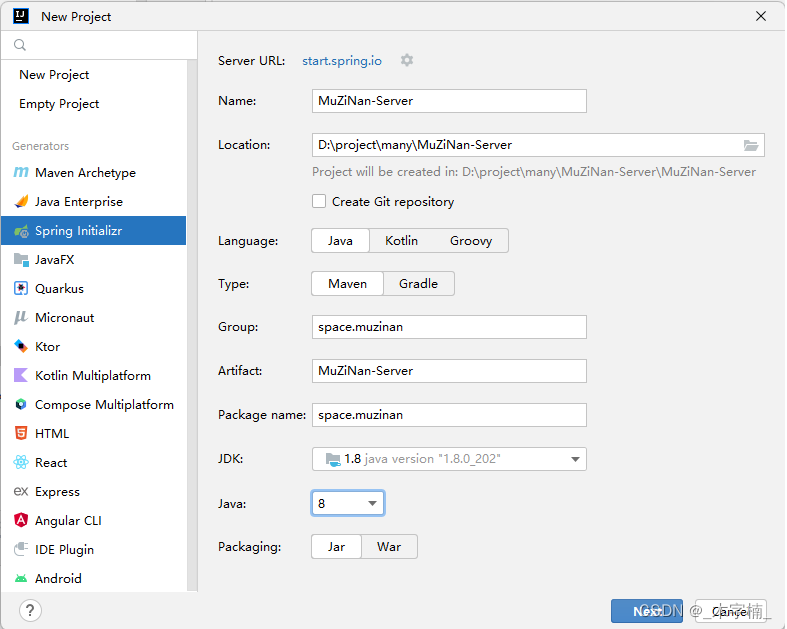Screen dimensions: 787x629
Task: Click the Maven Archetype generator icon
Action: pyautogui.click(x=21, y=173)
